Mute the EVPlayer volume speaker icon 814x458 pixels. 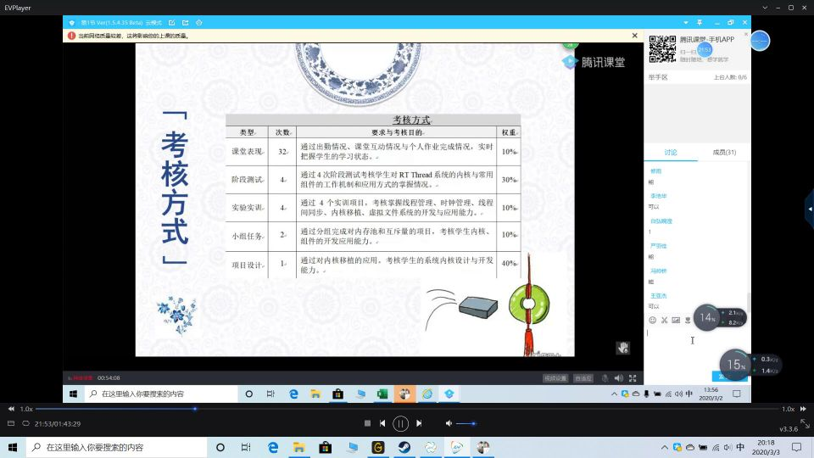(x=449, y=424)
